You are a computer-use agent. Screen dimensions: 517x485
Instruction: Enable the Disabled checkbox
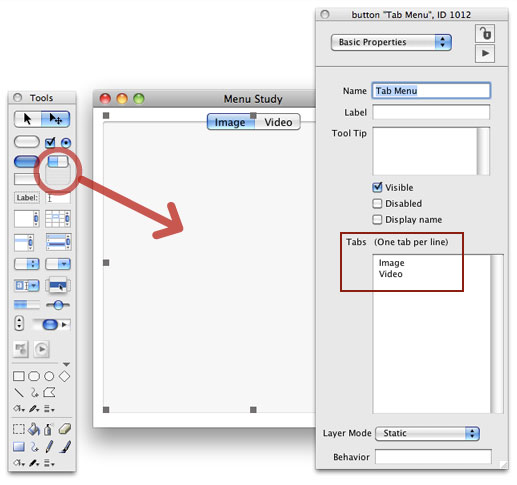[377, 203]
